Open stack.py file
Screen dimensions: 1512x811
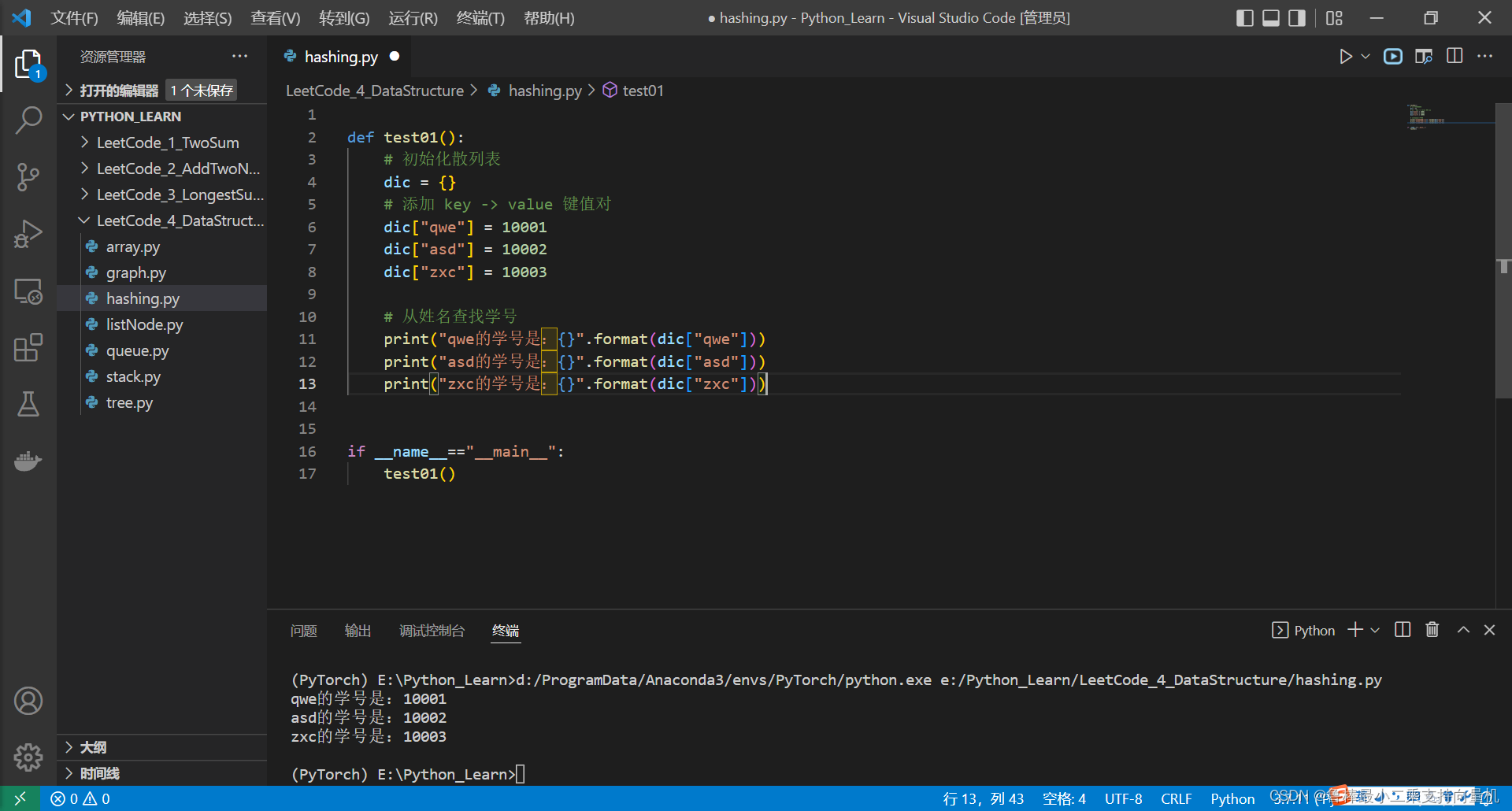click(161, 376)
